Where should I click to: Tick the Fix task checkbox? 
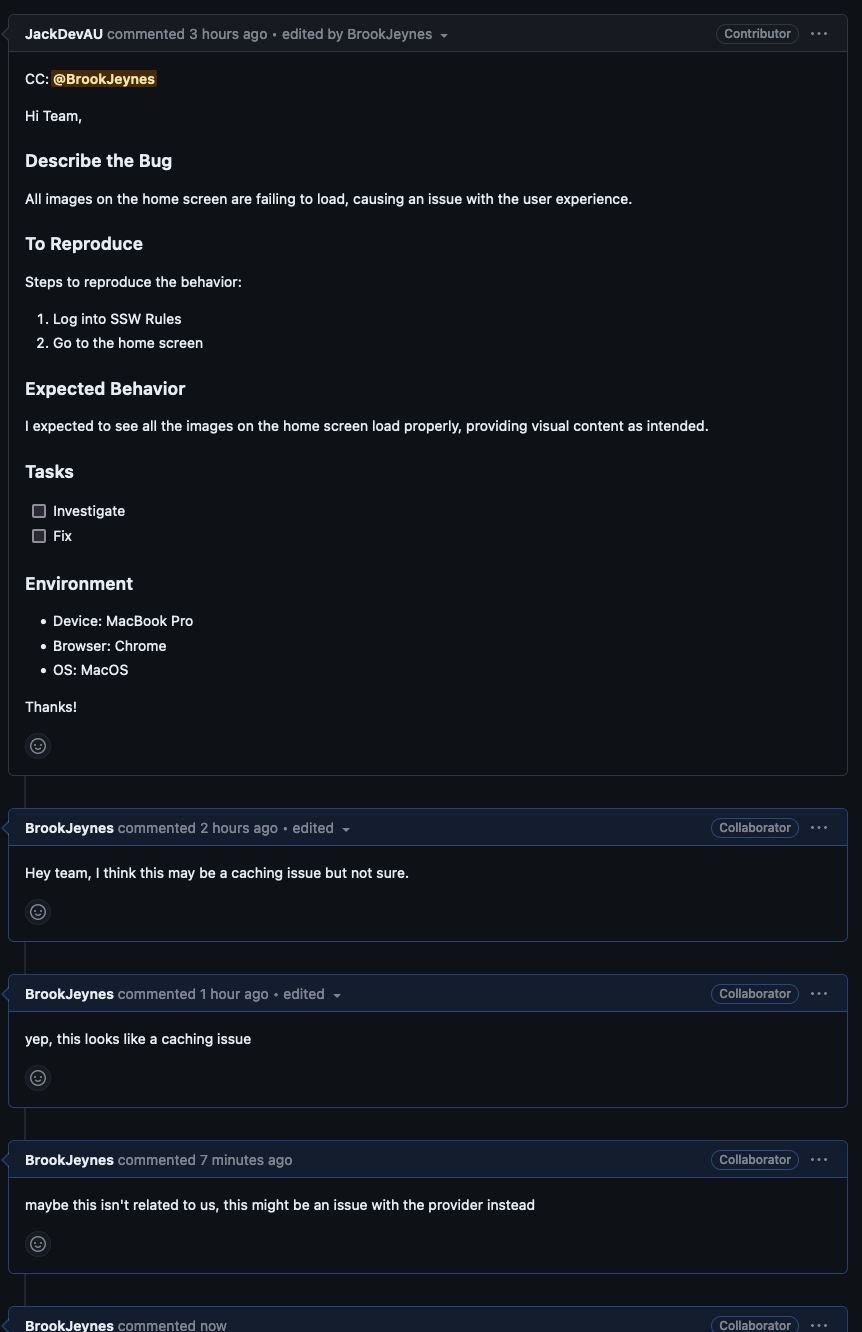(x=39, y=536)
